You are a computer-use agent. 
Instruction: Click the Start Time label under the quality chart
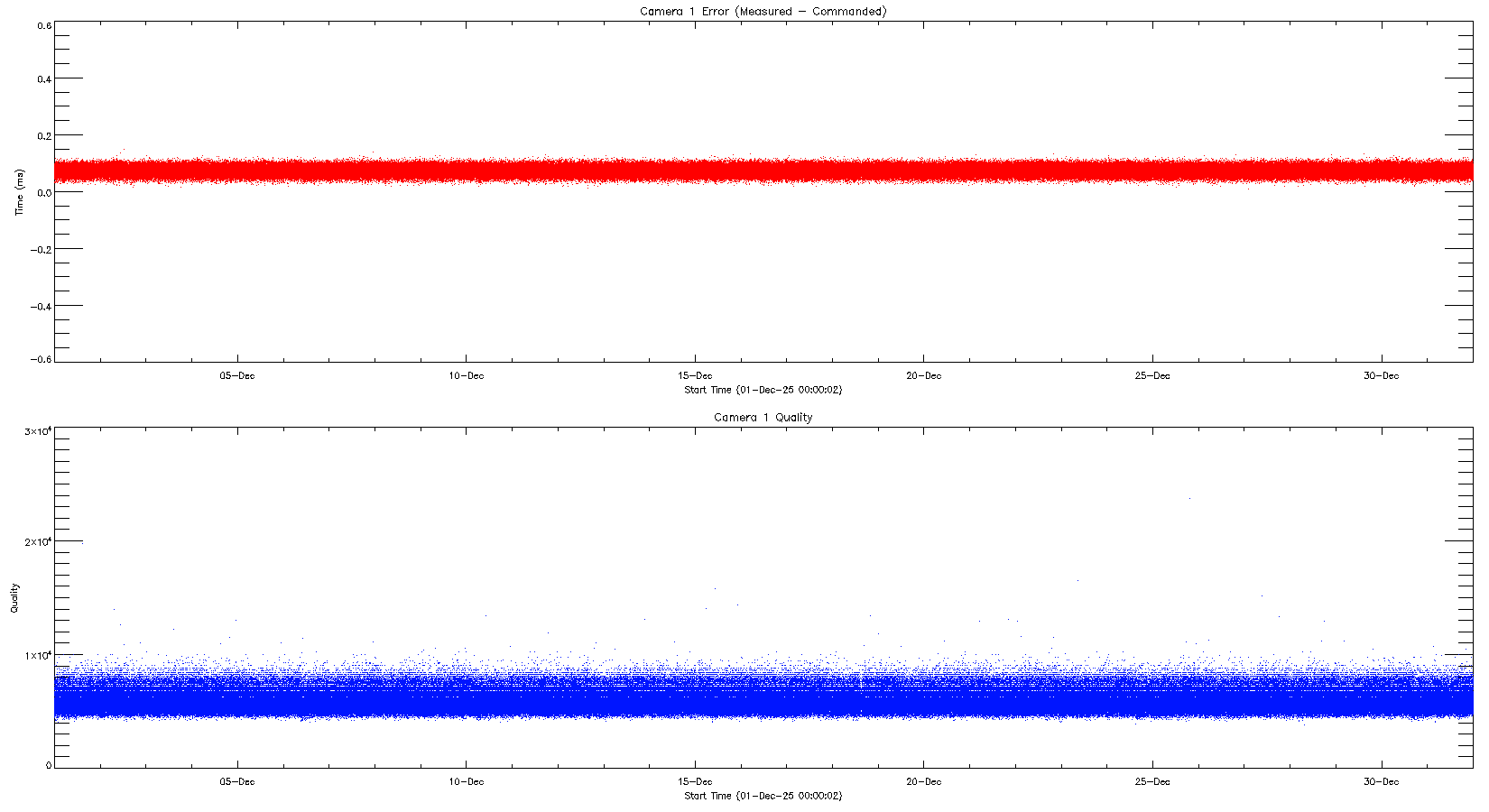(763, 796)
